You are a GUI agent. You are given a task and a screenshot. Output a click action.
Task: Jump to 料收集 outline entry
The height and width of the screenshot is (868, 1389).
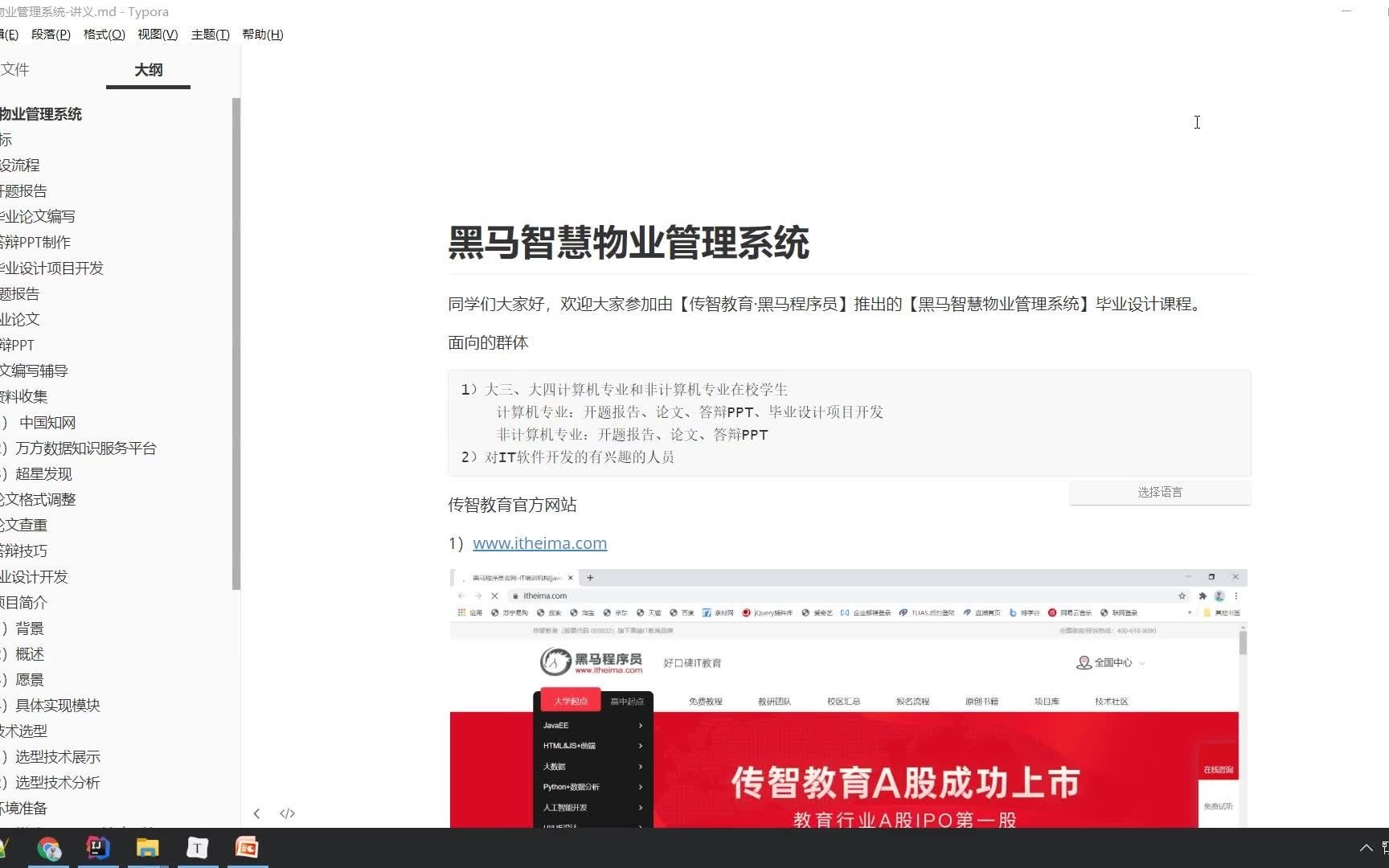point(23,397)
